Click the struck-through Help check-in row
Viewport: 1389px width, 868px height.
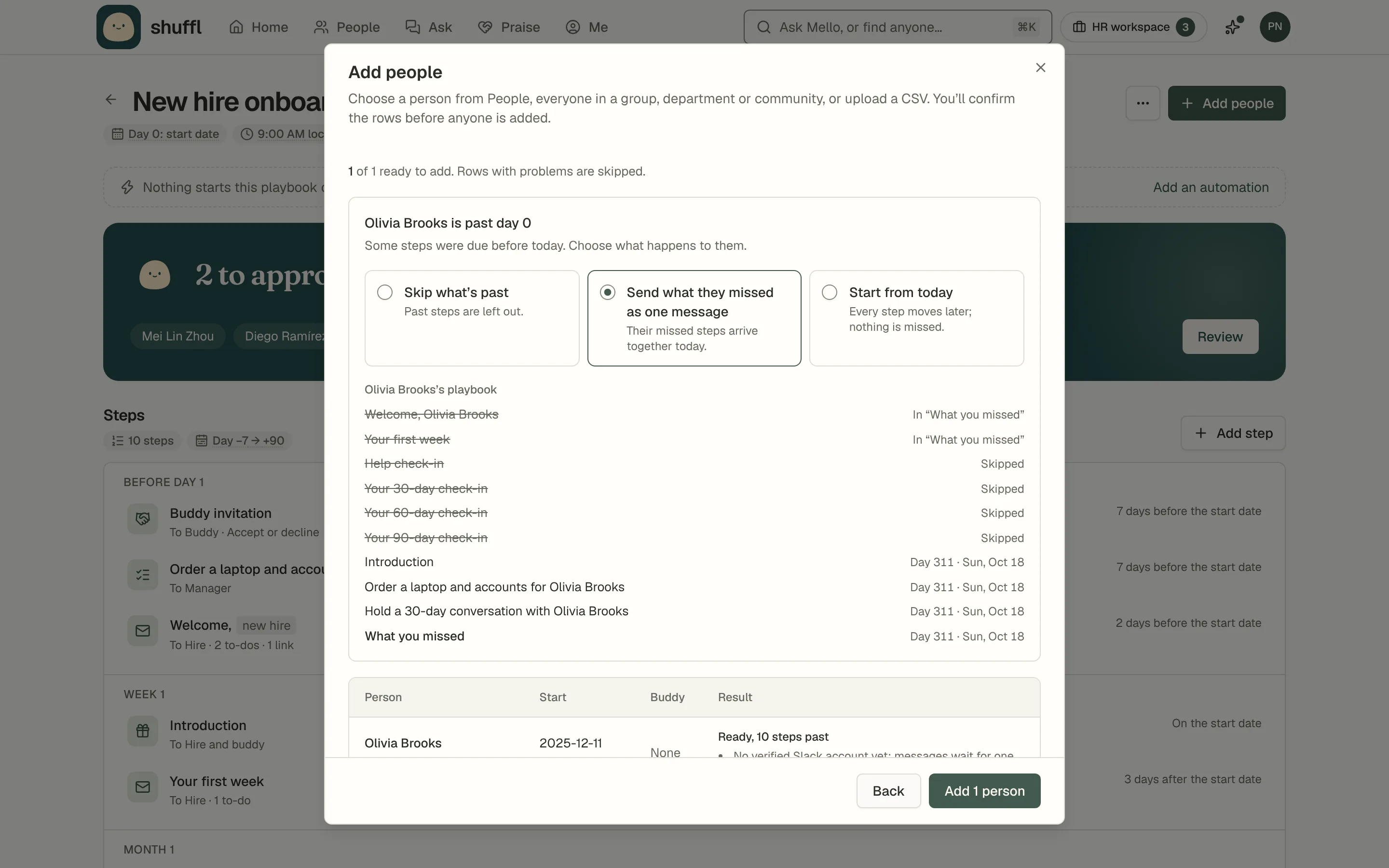[694, 464]
